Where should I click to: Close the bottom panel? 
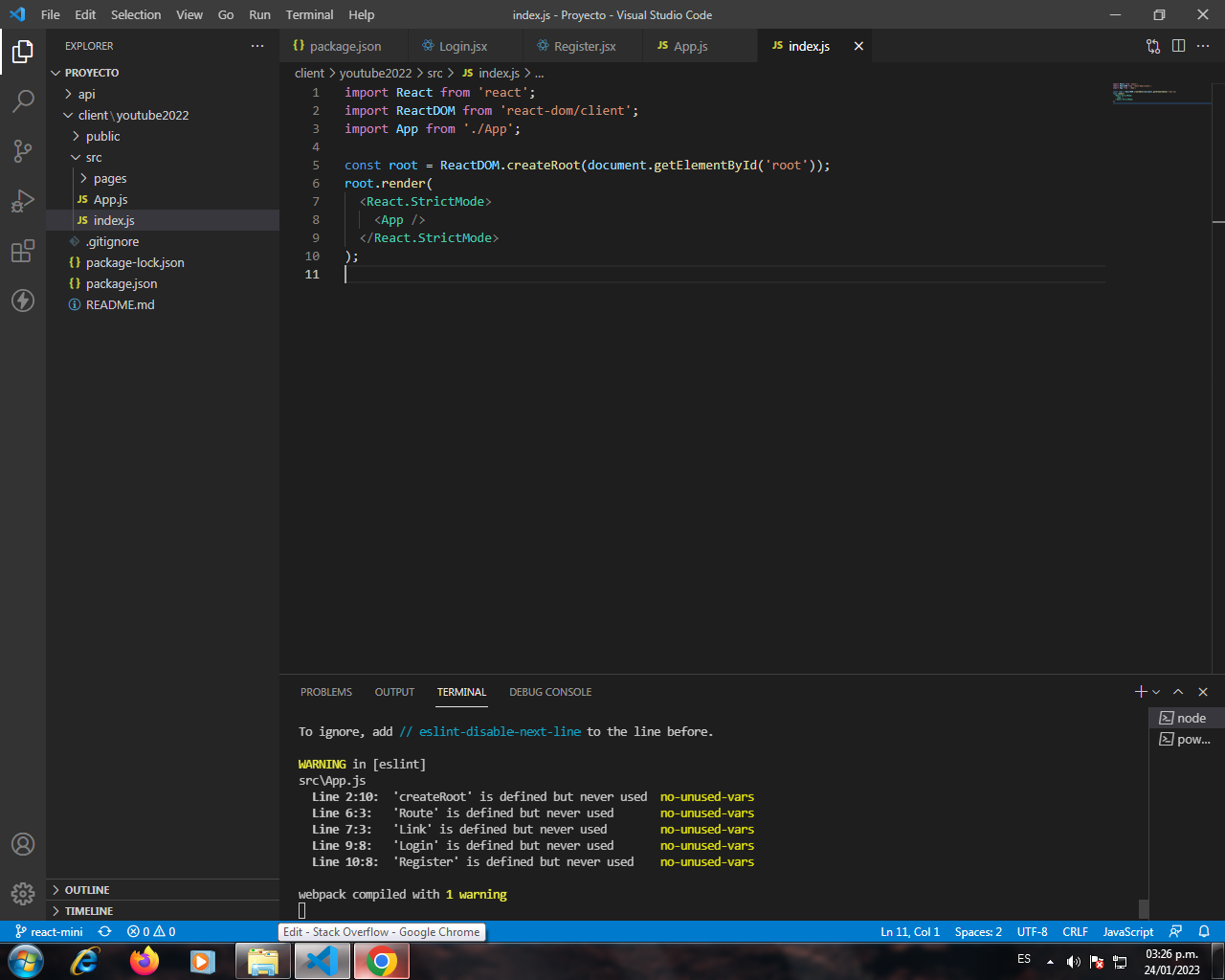pyautogui.click(x=1203, y=692)
